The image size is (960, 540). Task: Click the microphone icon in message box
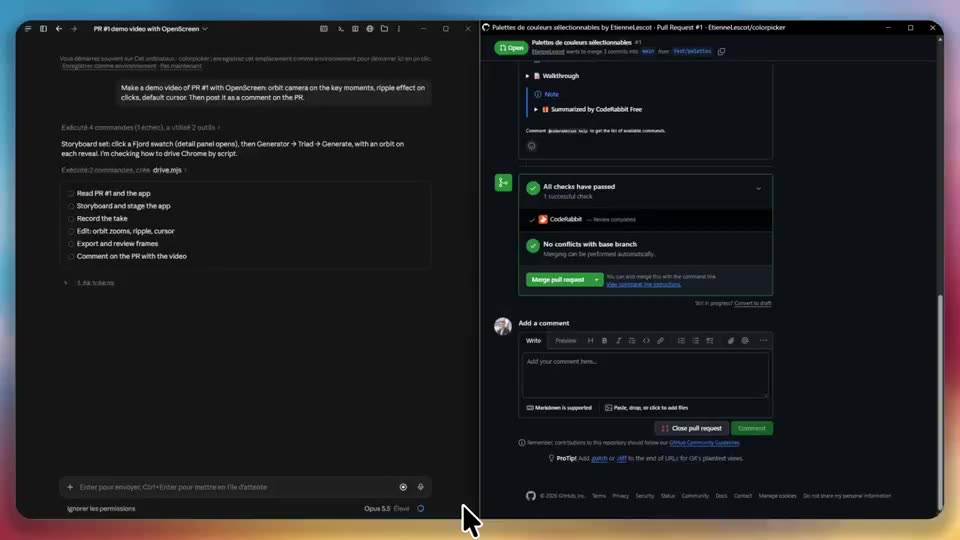click(421, 487)
